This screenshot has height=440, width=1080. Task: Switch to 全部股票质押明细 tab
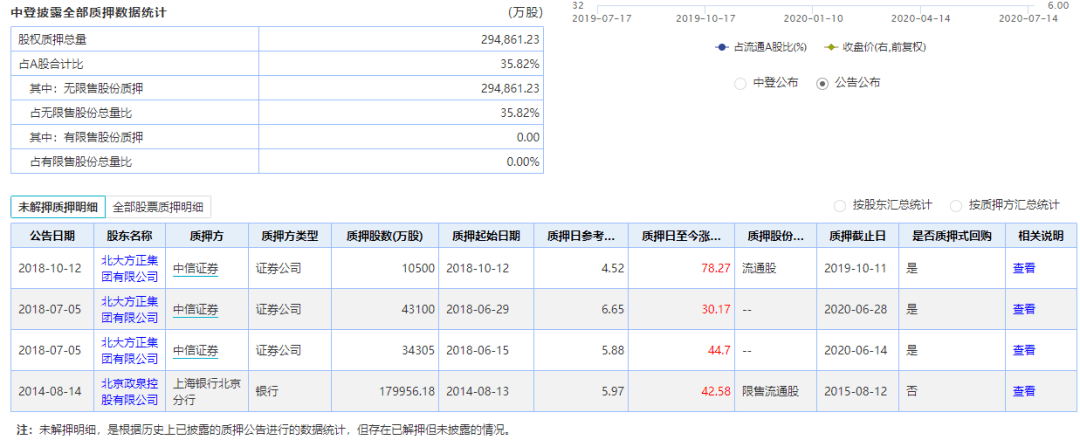tap(158, 207)
